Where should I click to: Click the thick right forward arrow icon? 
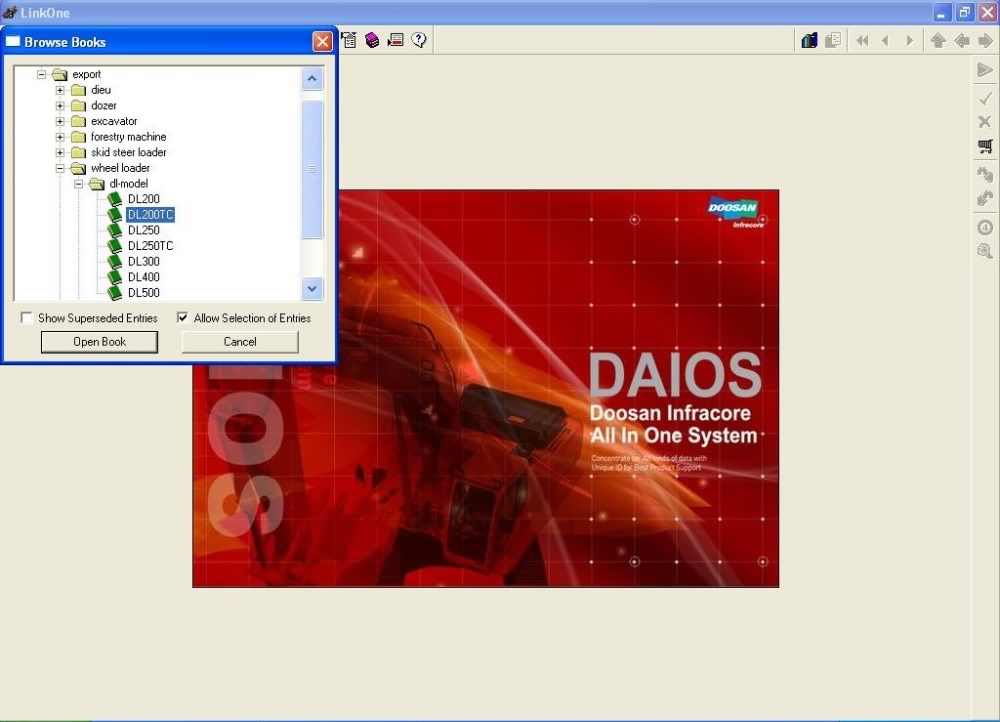[985, 41]
